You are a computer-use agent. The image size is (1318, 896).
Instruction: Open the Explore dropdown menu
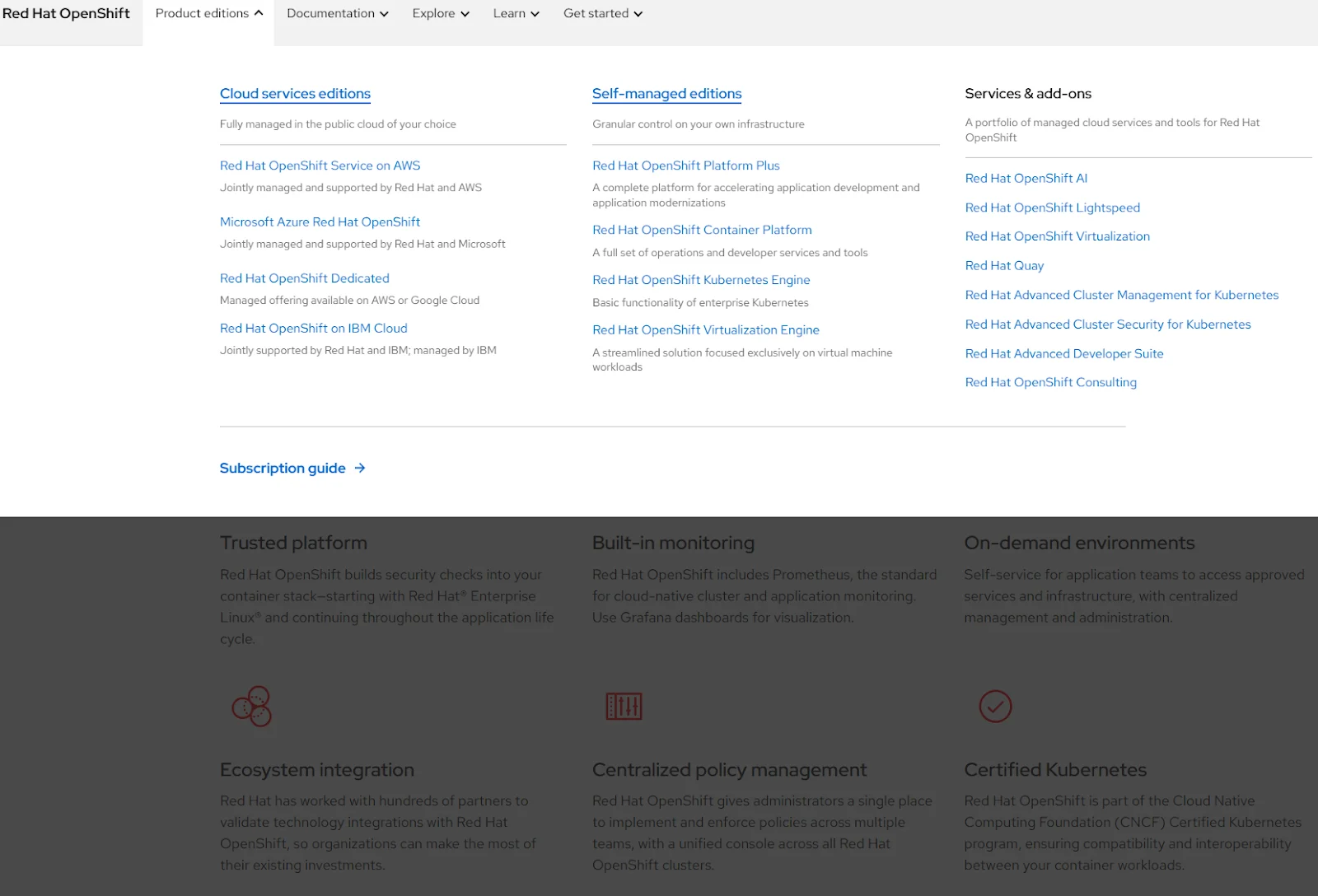pyautogui.click(x=441, y=14)
